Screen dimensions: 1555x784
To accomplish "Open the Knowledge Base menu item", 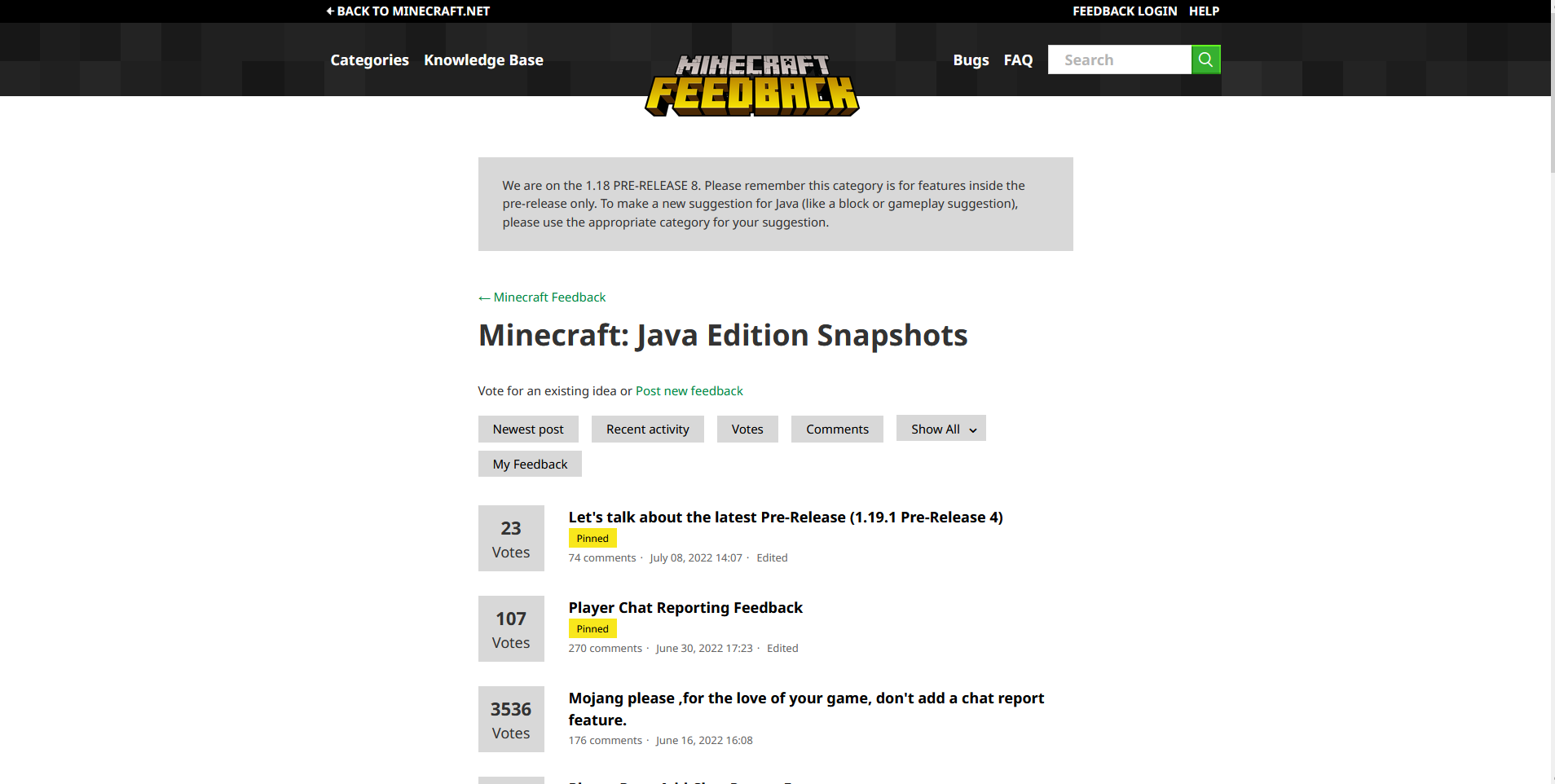I will pyautogui.click(x=483, y=59).
